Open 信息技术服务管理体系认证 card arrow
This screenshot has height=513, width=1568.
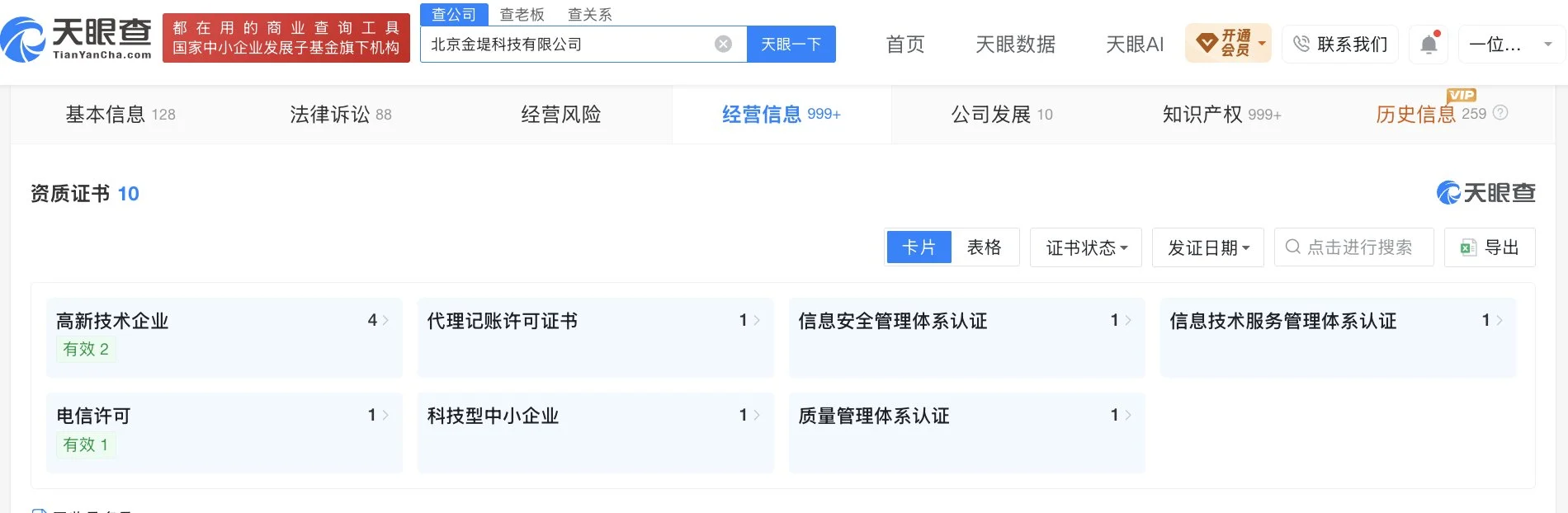point(1500,320)
